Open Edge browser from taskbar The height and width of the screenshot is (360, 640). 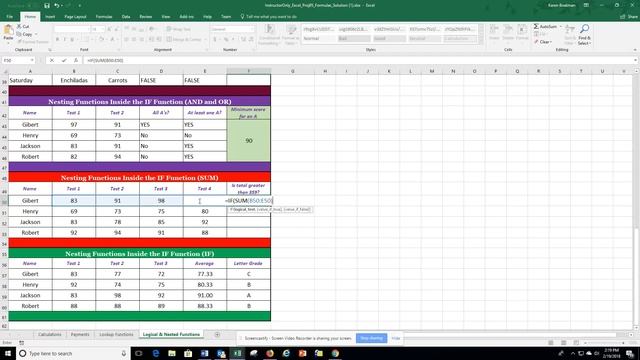click(156, 353)
